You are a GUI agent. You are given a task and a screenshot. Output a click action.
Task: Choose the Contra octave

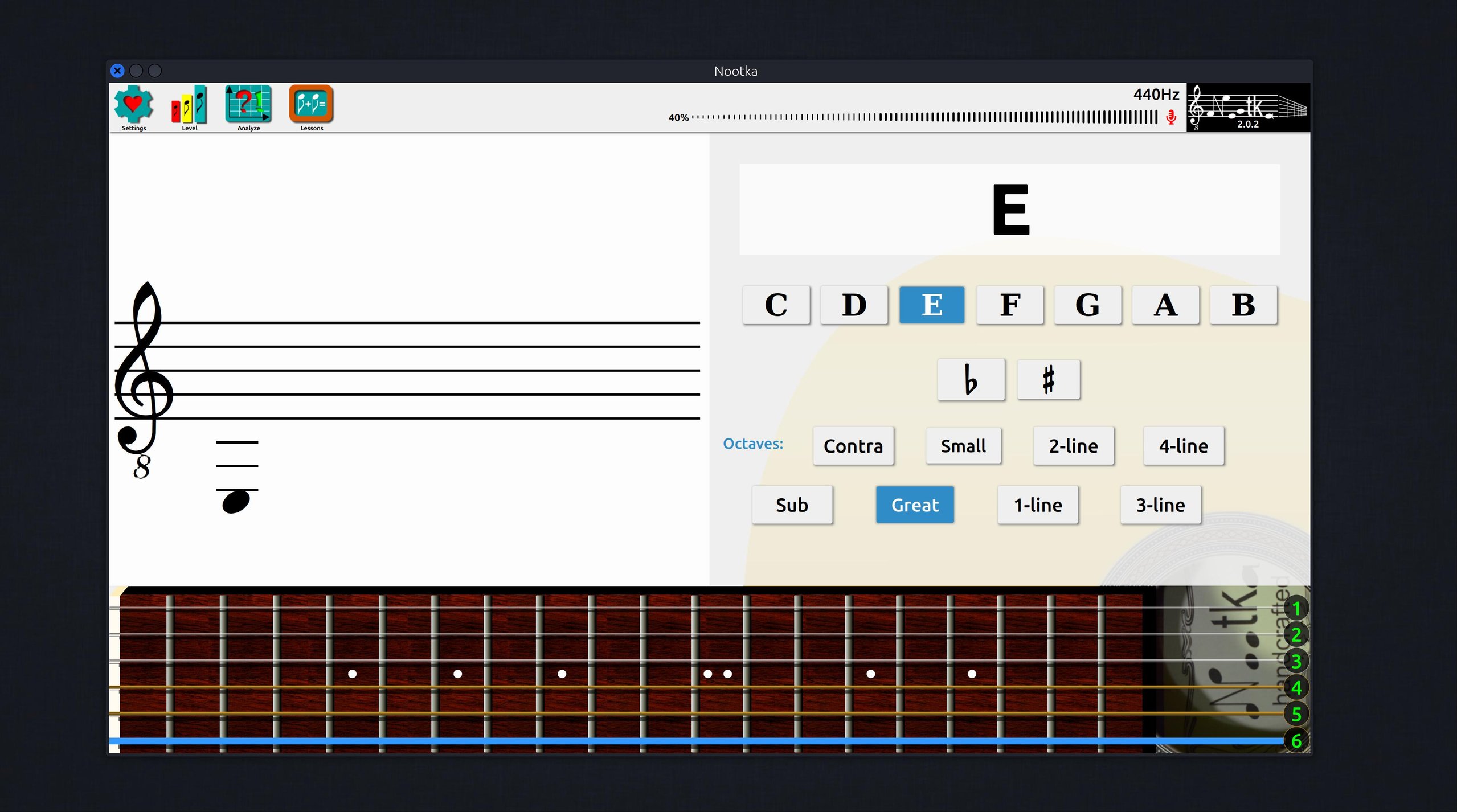coord(853,446)
